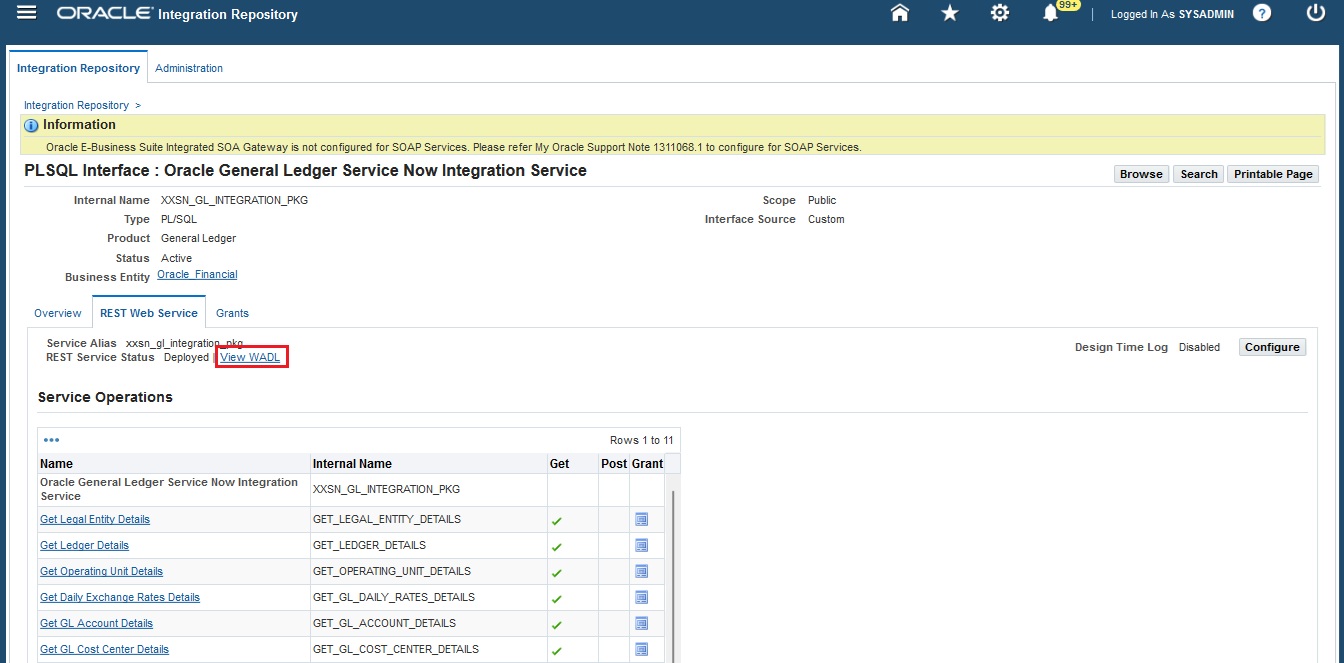Open the Grants sub-tab
Viewport: 1344px width, 663px height.
point(232,313)
